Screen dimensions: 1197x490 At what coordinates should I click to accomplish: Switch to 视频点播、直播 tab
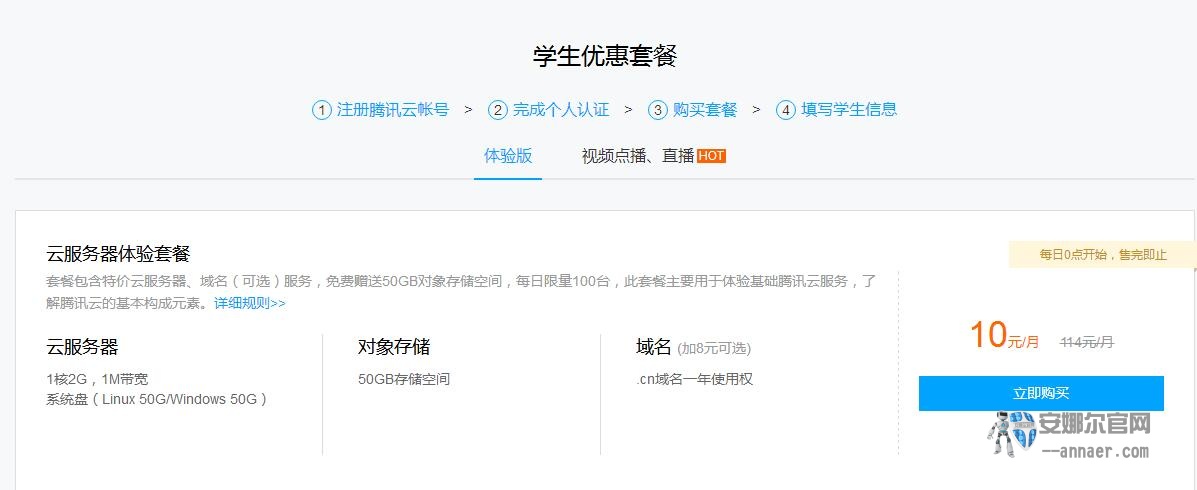tap(637, 156)
